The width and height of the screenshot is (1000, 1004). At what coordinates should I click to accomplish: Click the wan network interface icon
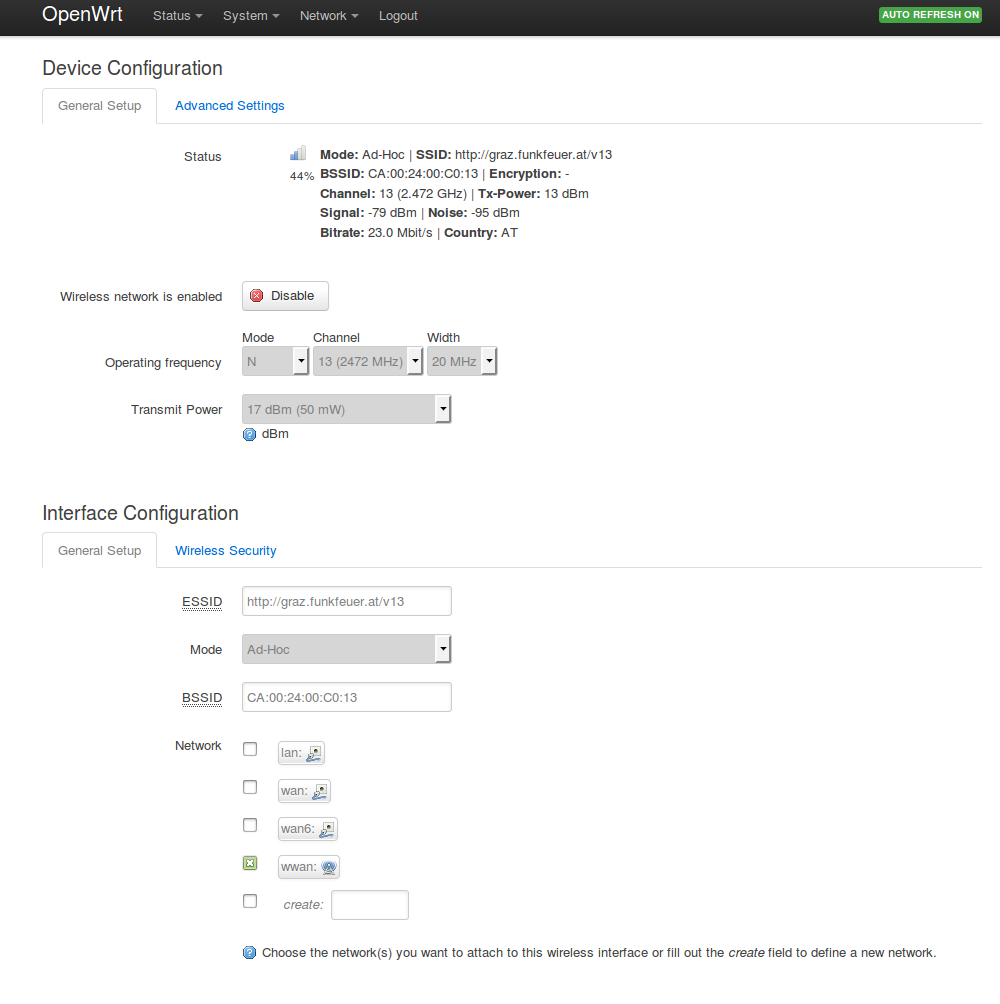320,792
